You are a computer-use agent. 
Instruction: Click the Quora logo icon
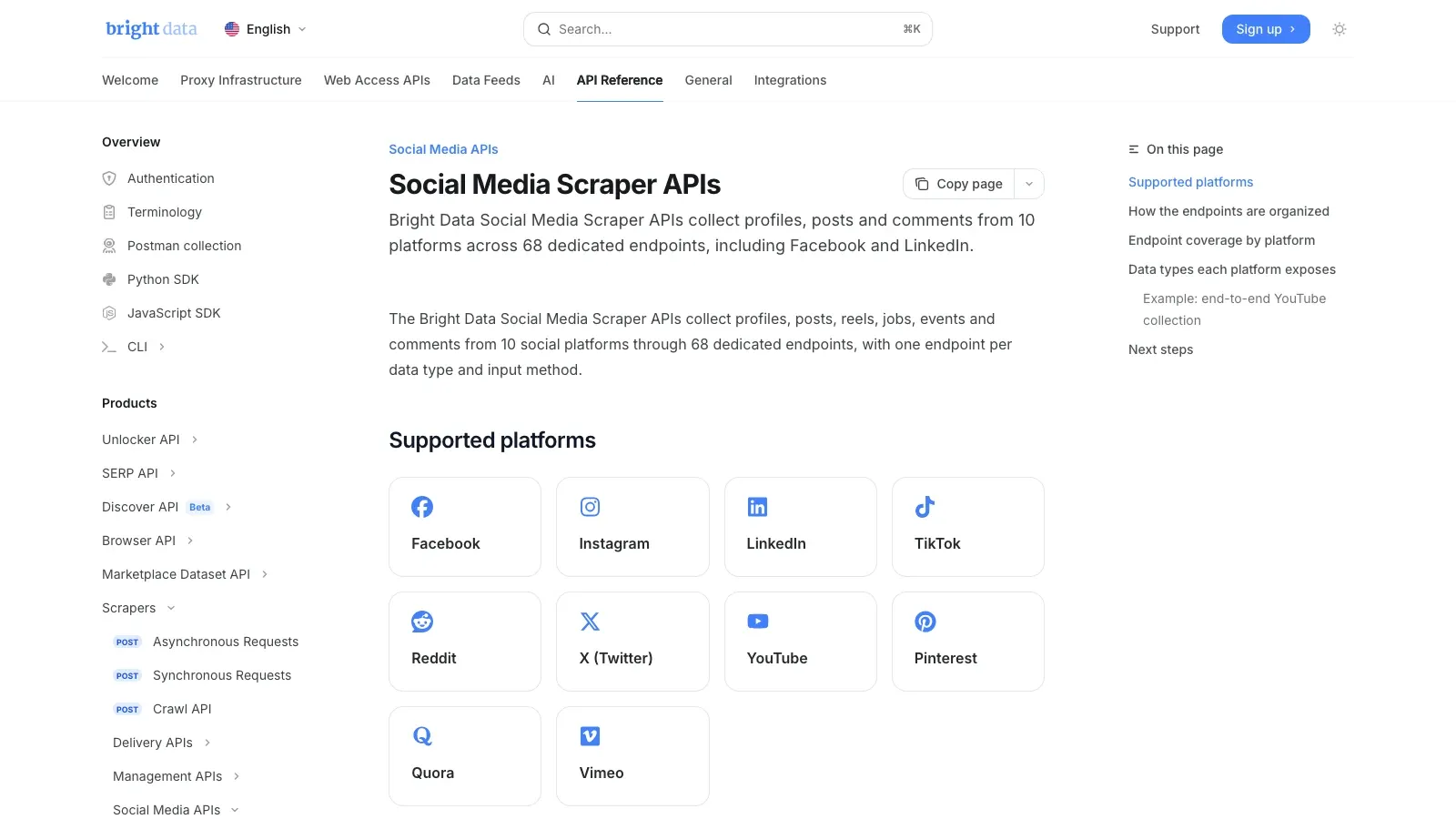[422, 736]
